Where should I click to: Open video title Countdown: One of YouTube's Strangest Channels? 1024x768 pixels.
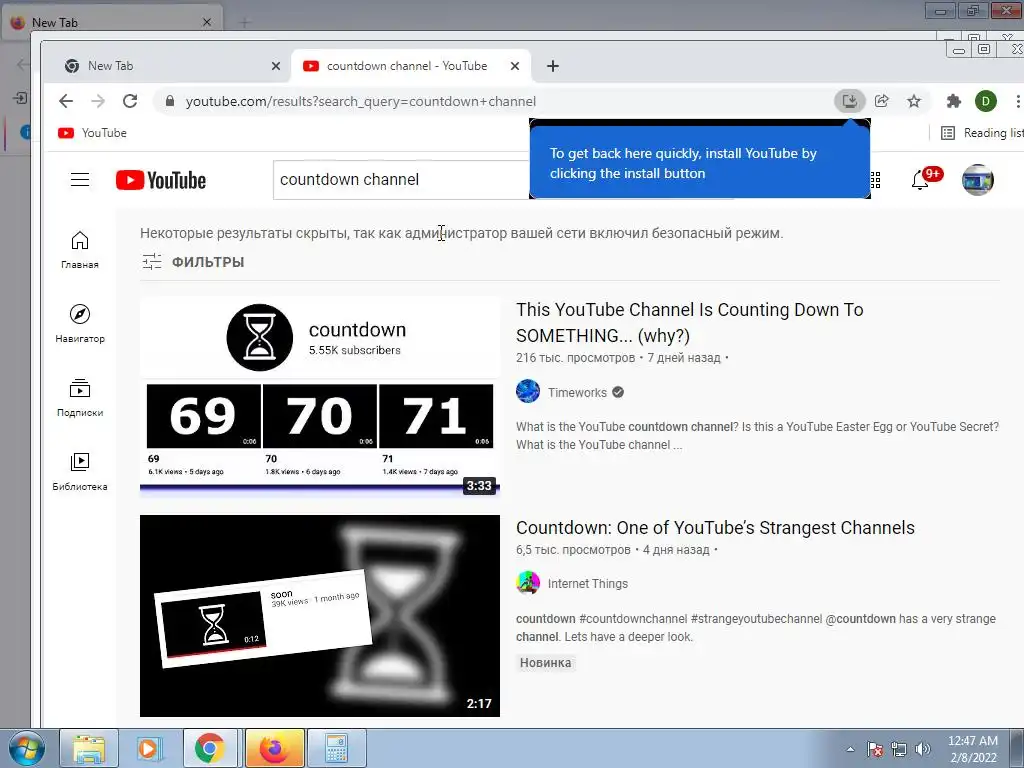tap(715, 528)
